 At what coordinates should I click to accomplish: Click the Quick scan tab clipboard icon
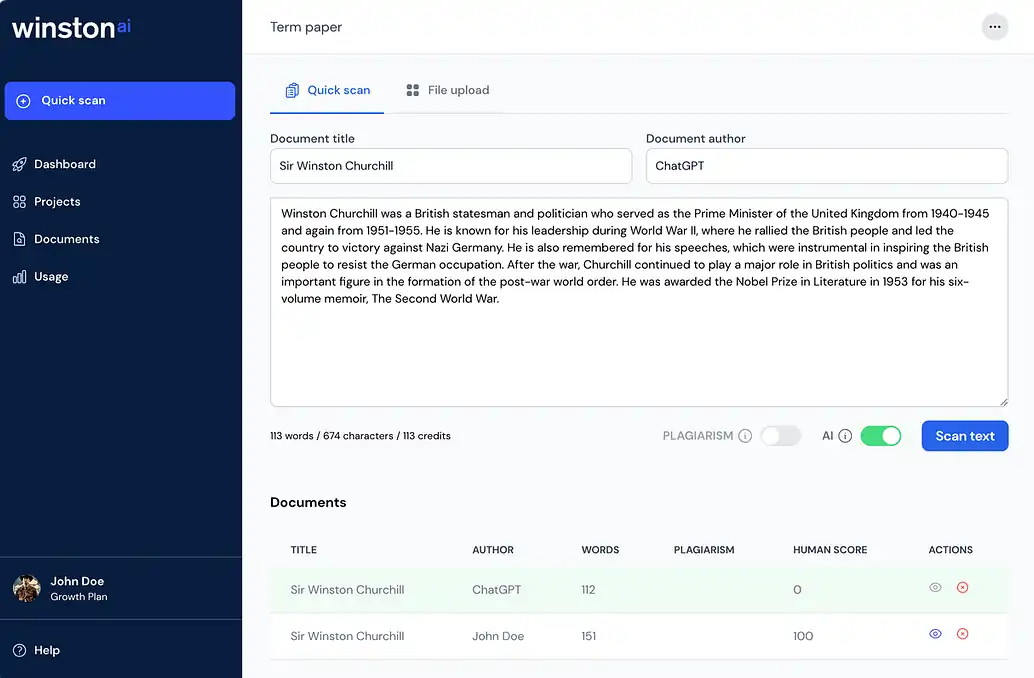[x=292, y=90]
